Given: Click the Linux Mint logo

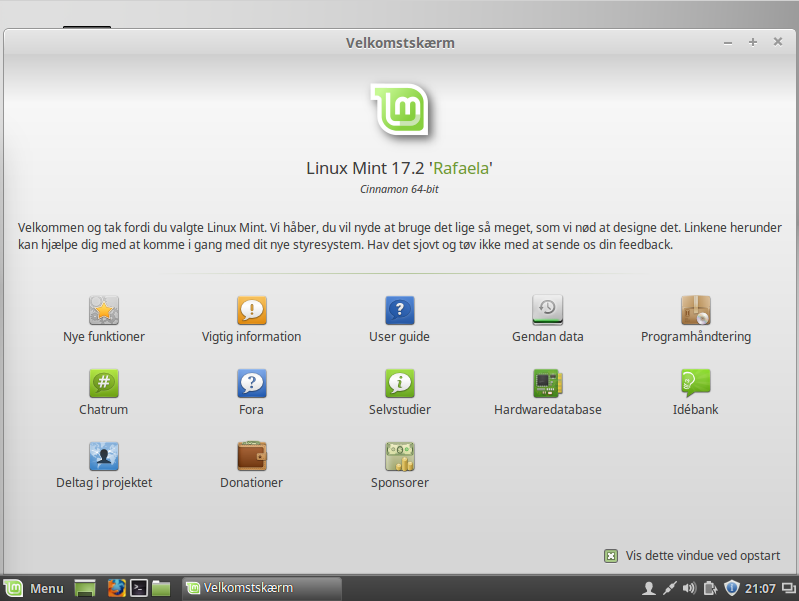Looking at the screenshot, I should [x=401, y=110].
